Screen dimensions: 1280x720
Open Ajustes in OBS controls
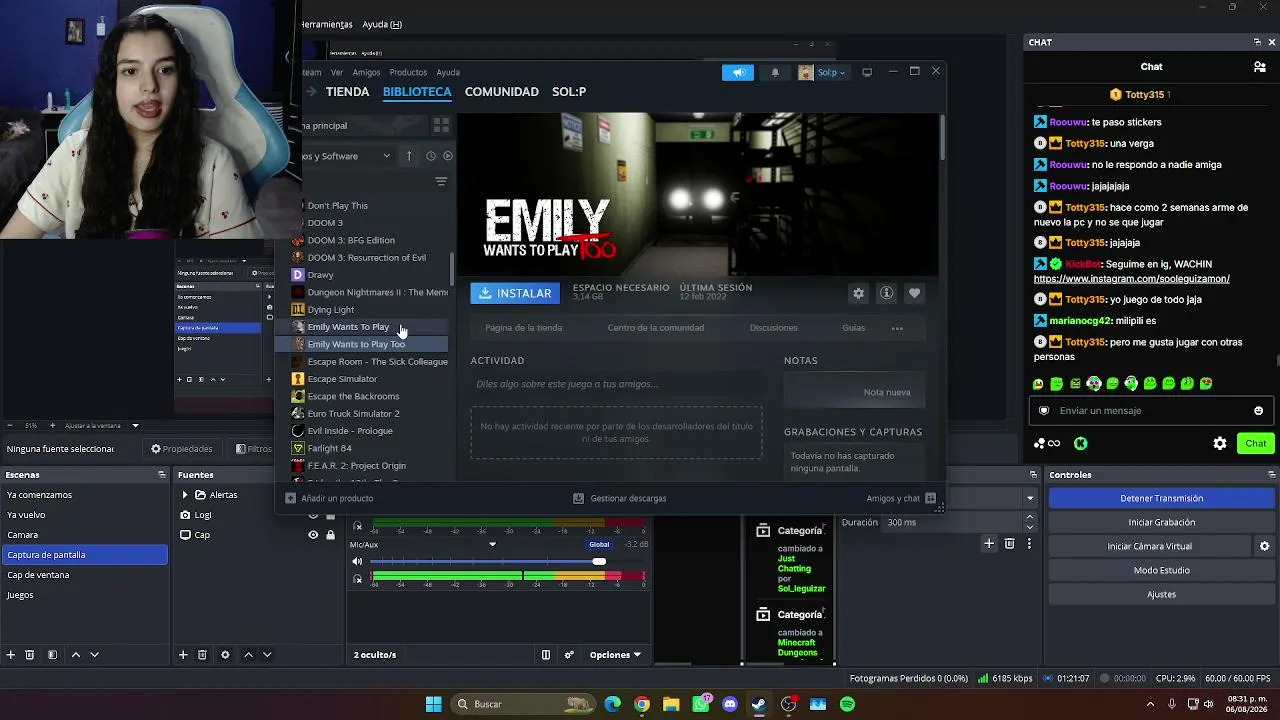(x=1161, y=594)
